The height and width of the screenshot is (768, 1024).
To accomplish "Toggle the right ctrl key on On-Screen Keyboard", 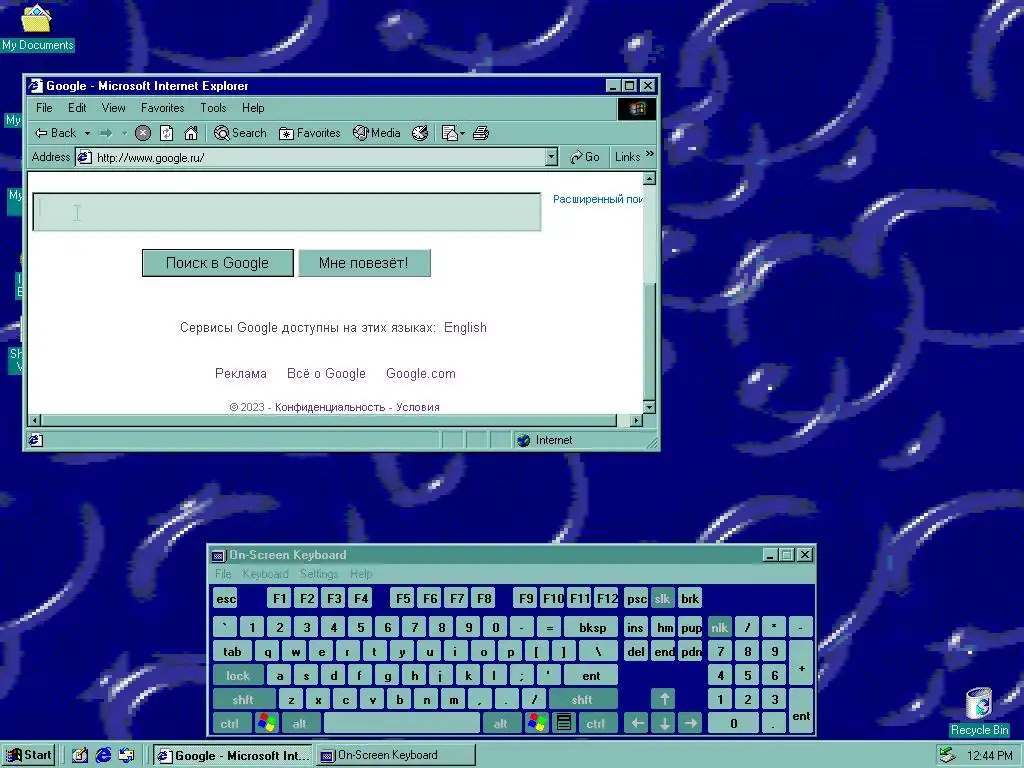I will [596, 724].
